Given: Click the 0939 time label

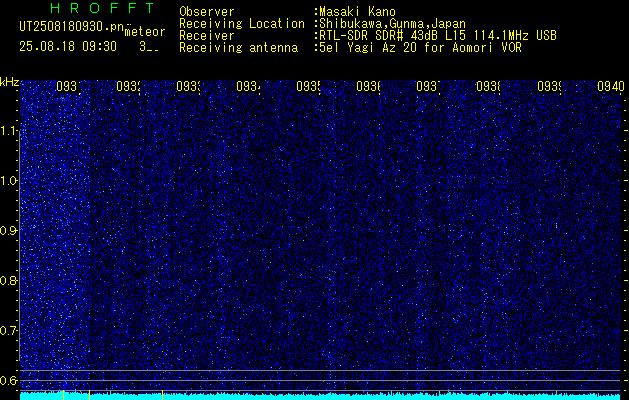Looking at the screenshot, I should [x=549, y=86].
